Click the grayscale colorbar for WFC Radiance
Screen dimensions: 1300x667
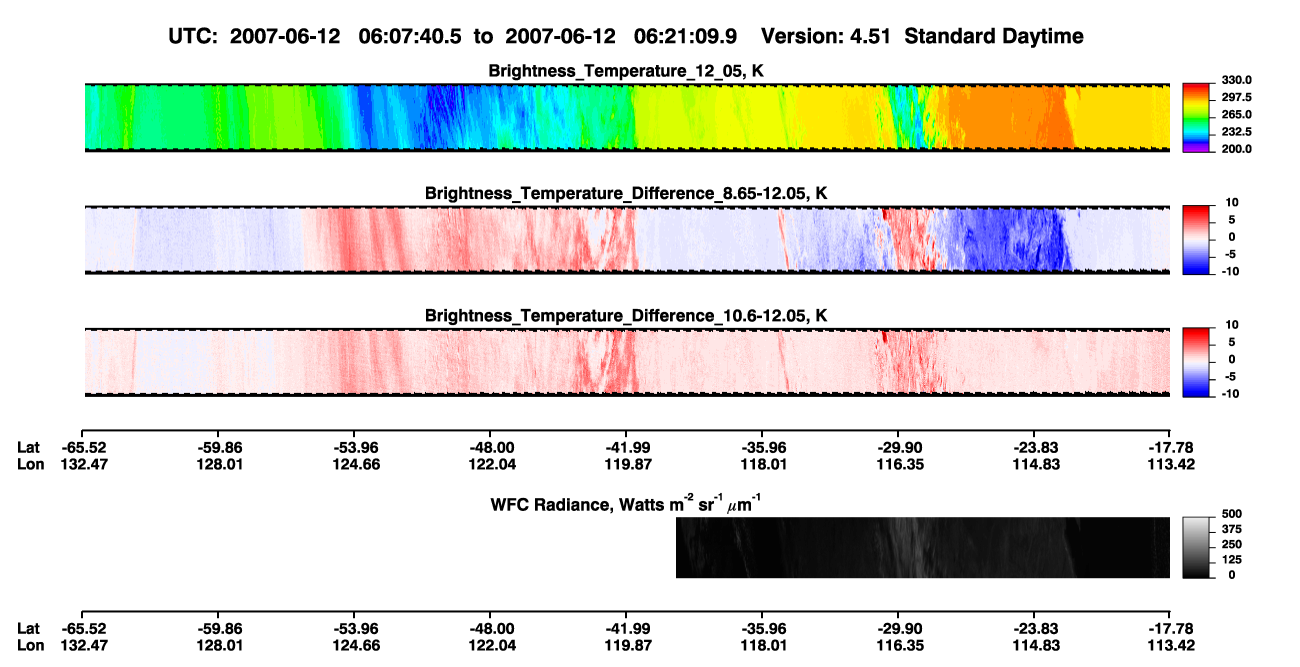pyautogui.click(x=1197, y=547)
